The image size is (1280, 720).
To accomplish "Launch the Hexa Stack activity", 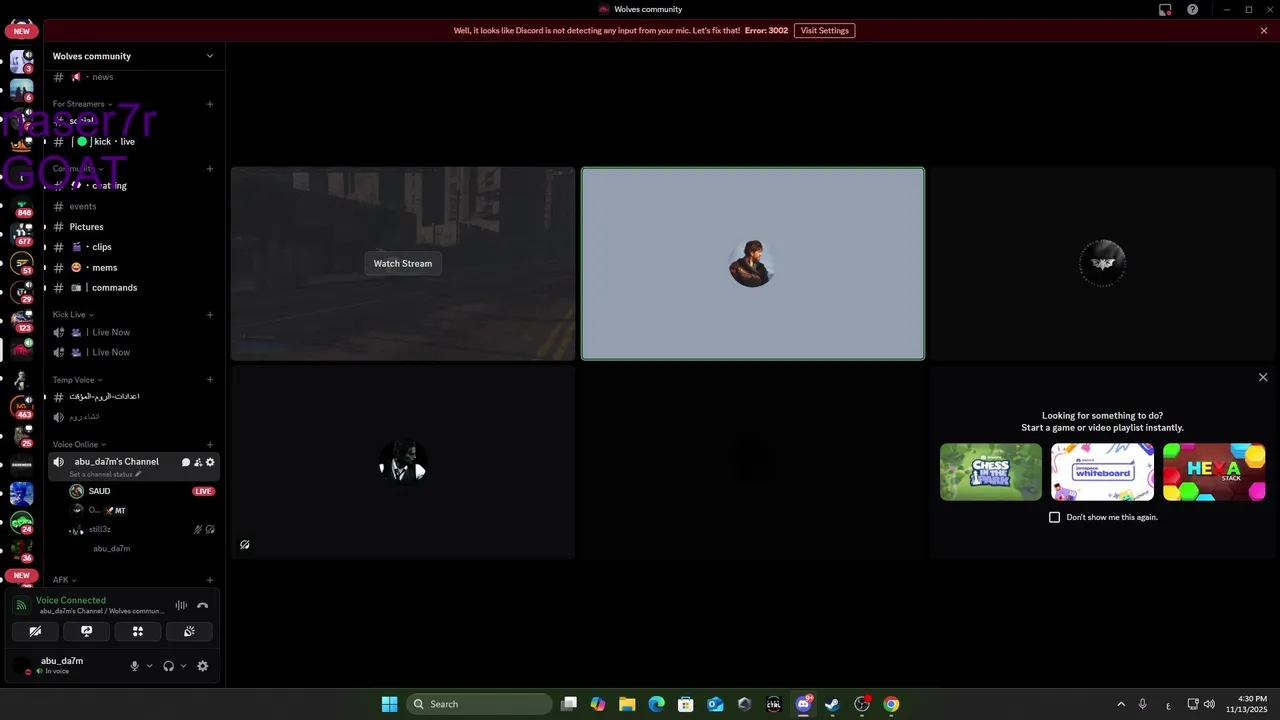I will tap(1214, 472).
